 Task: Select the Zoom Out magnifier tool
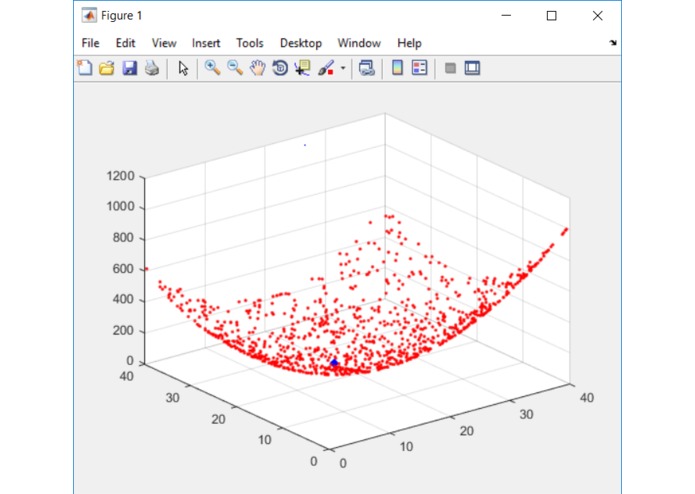(x=235, y=68)
